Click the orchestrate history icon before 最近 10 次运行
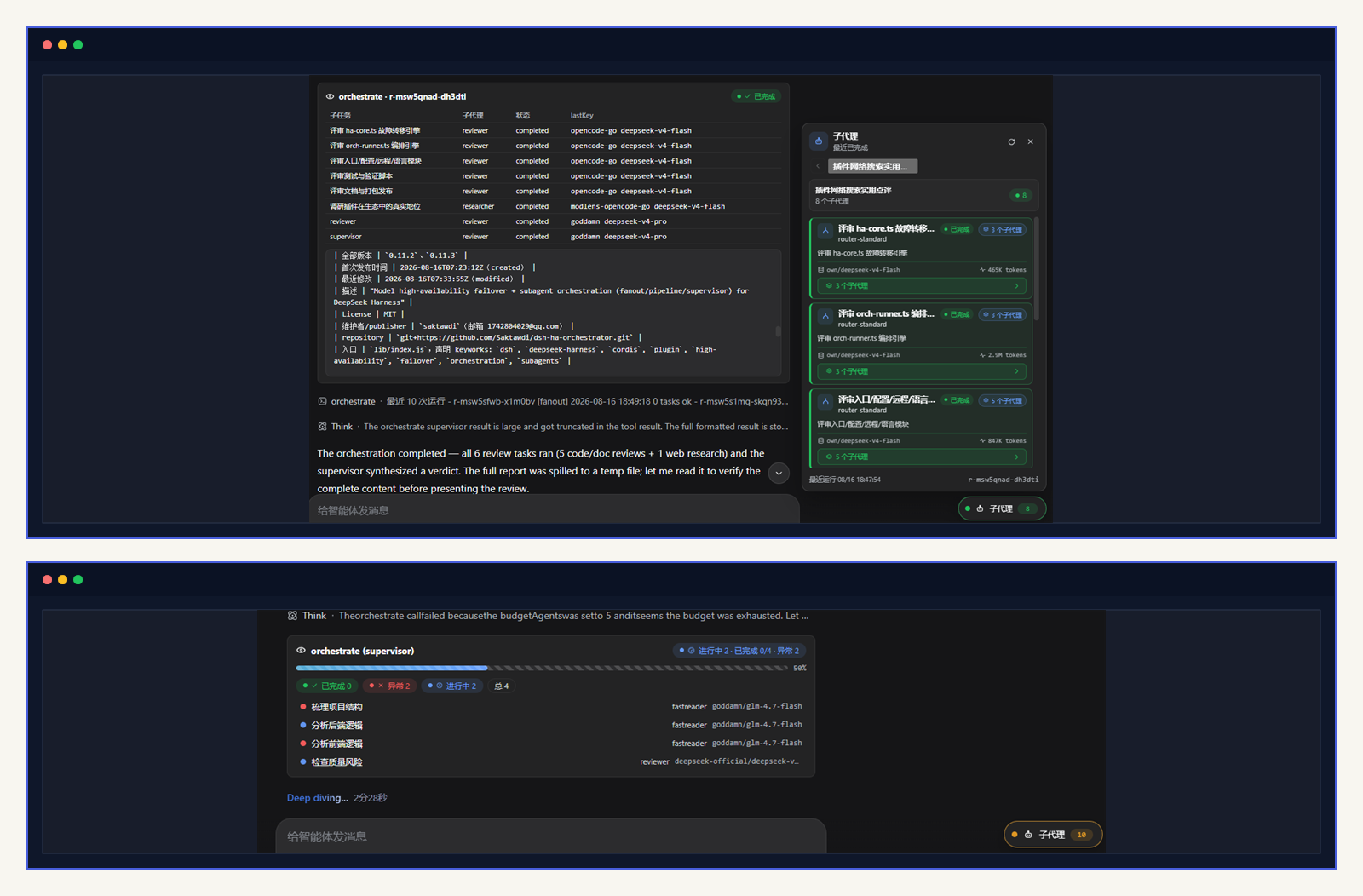The image size is (1363, 896). (x=322, y=401)
